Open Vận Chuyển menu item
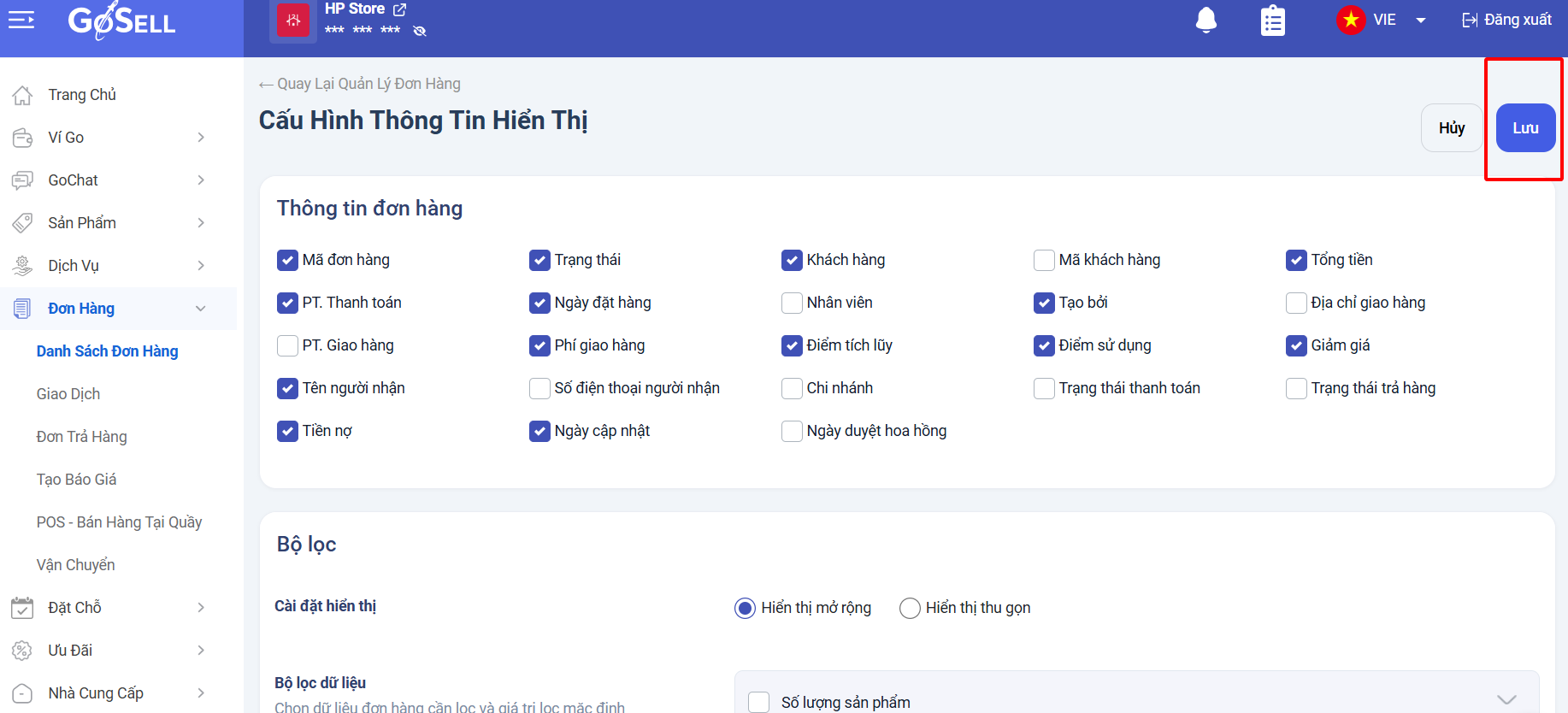1568x713 pixels. click(x=75, y=565)
